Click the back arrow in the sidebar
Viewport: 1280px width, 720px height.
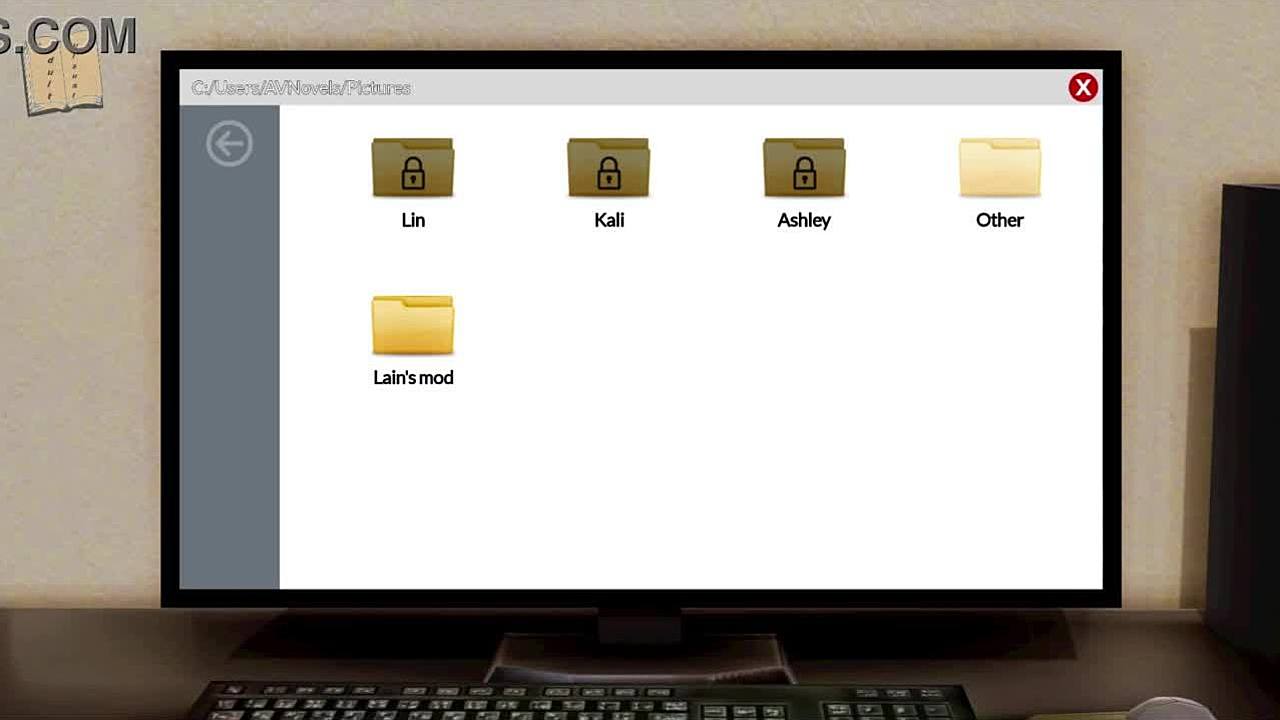pos(229,145)
